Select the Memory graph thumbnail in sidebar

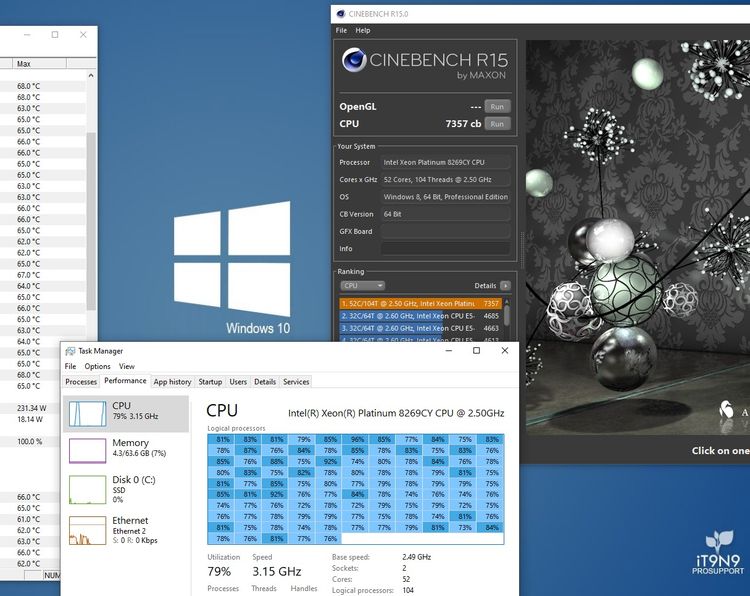coord(88,451)
